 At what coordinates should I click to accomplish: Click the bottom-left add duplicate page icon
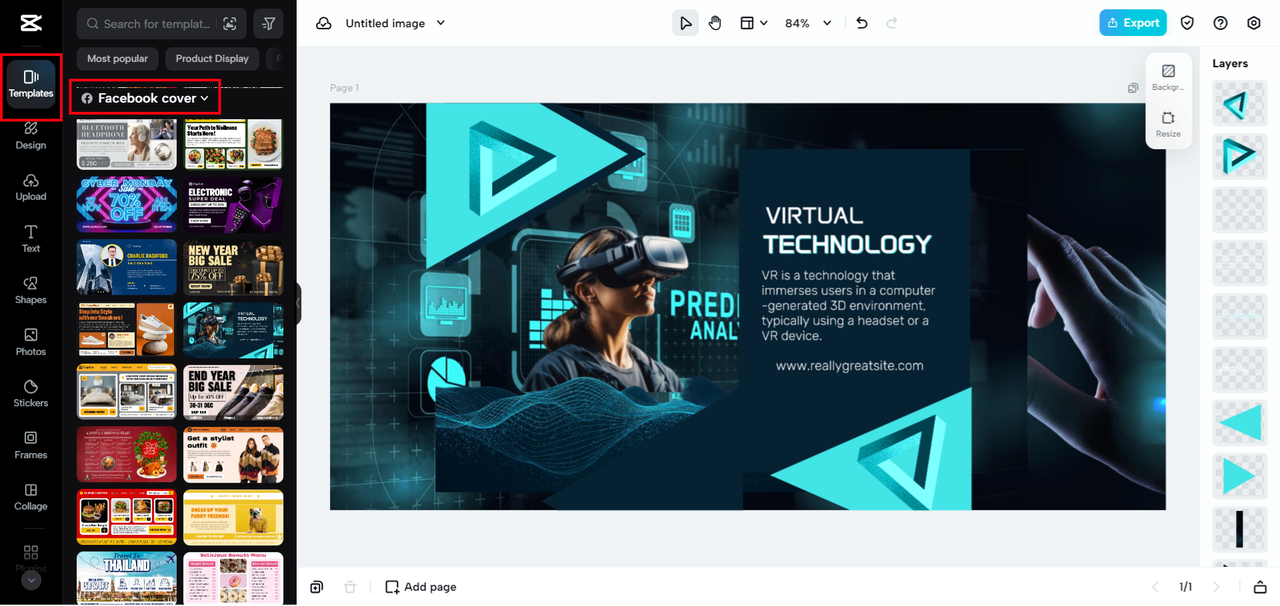click(316, 587)
